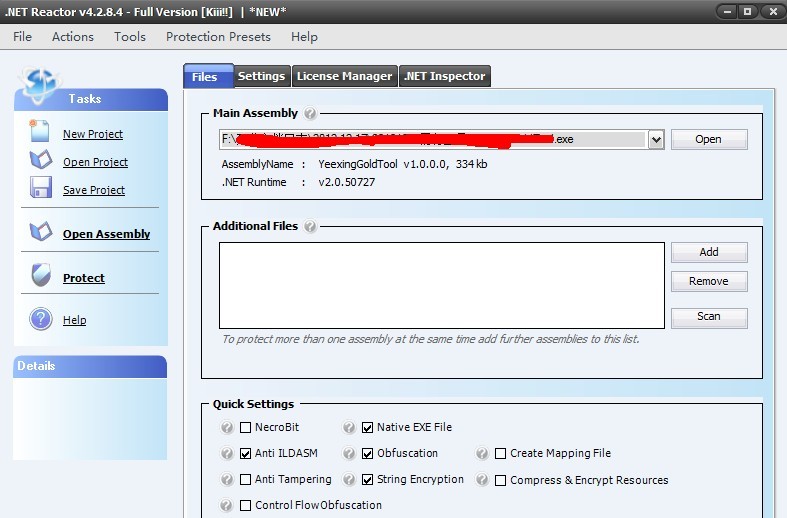Click the help icon before String Encryption

[x=349, y=479]
